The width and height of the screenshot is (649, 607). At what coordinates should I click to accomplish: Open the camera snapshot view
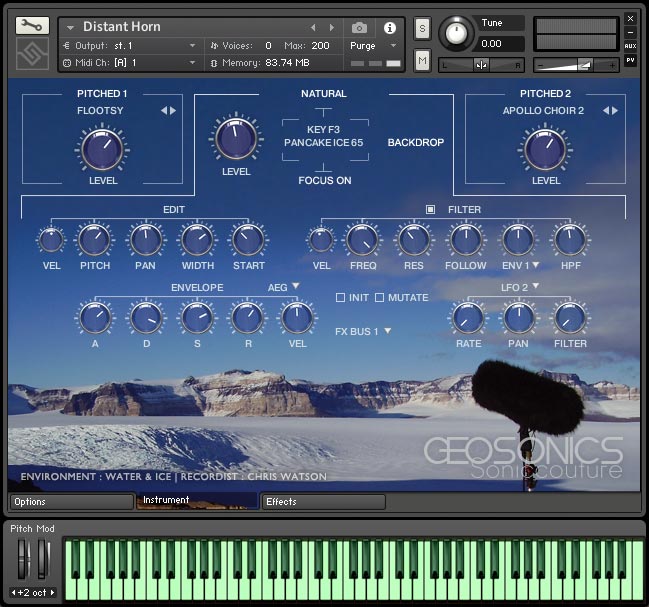click(359, 27)
